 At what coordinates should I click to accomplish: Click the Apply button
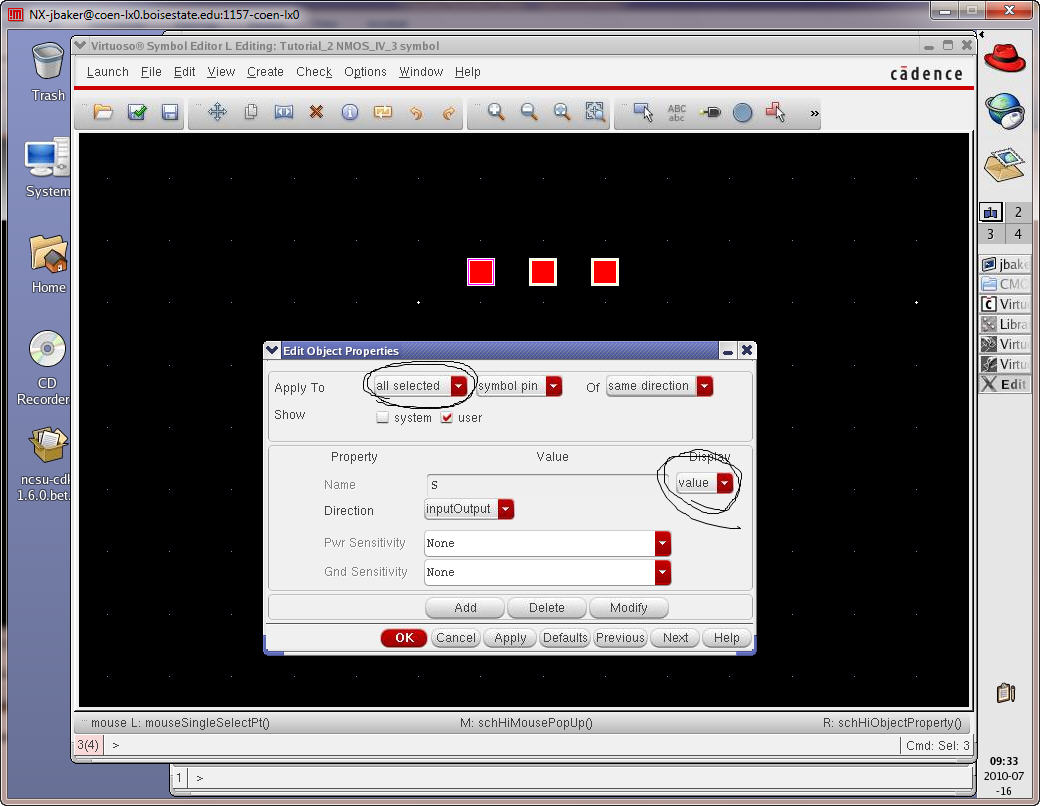(x=510, y=638)
